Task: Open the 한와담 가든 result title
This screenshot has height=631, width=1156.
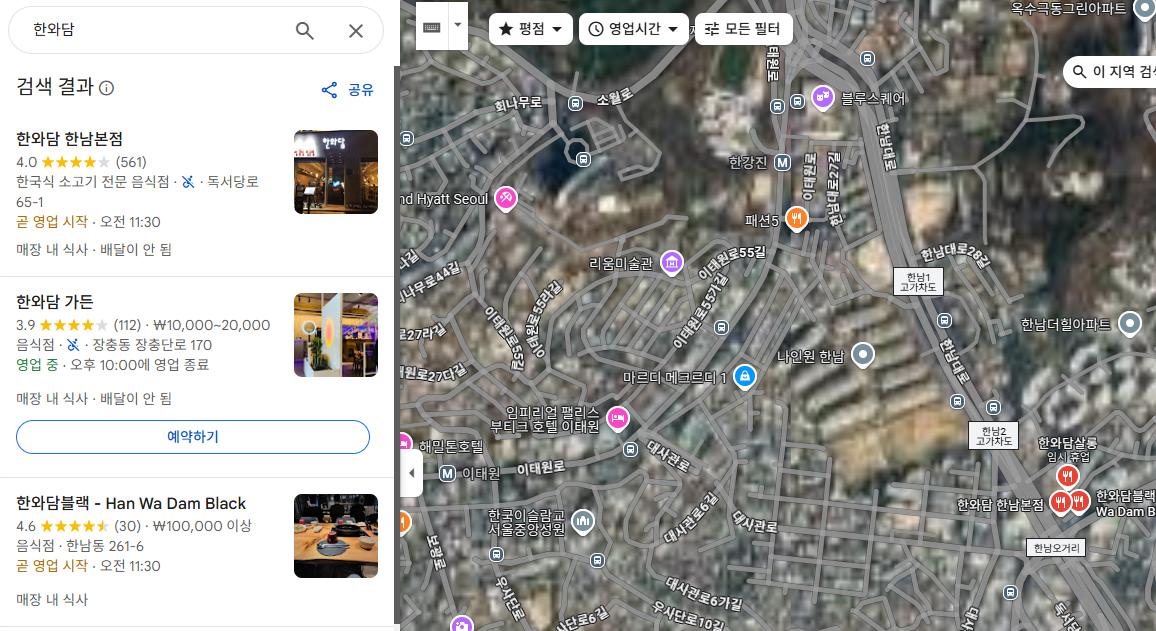Action: (55, 301)
